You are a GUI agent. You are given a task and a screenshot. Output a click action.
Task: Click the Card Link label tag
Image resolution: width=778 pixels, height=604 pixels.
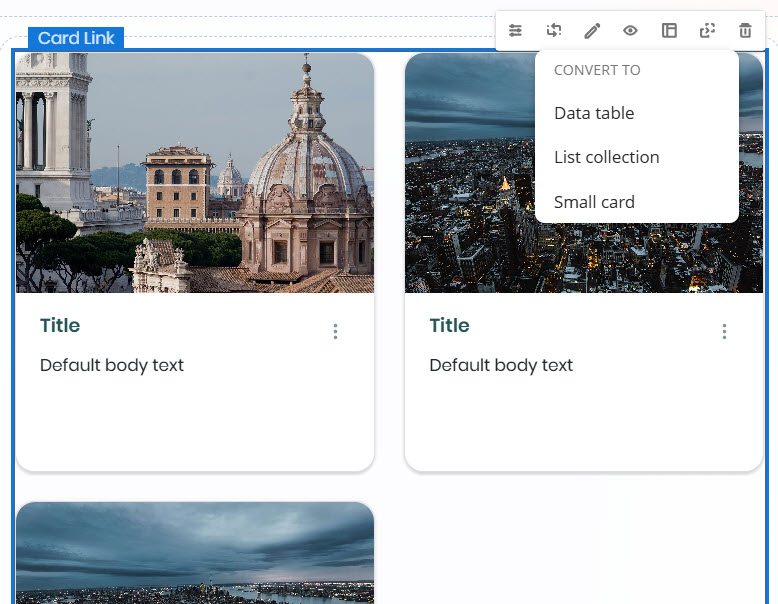(76, 39)
